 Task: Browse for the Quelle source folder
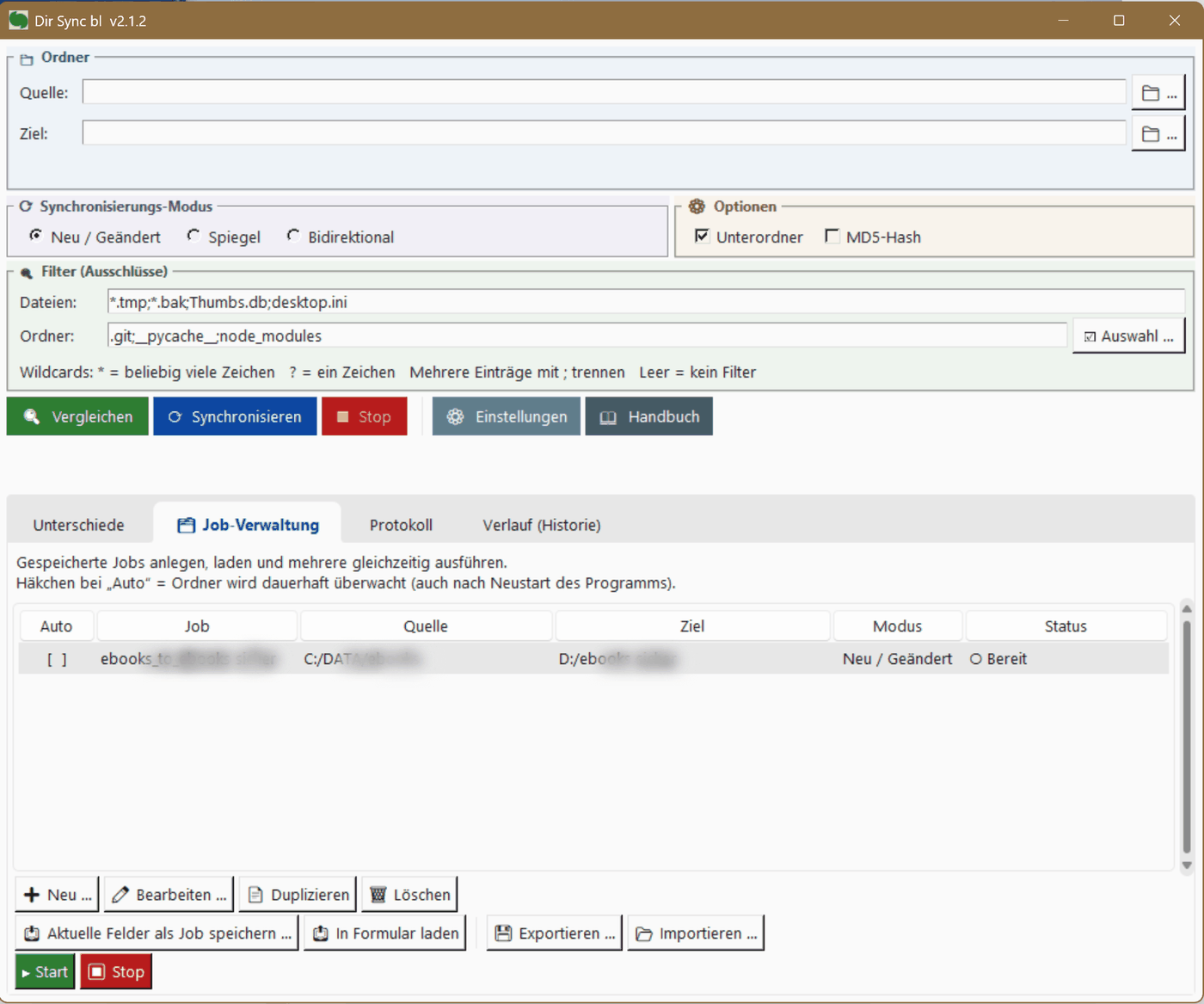coord(1158,93)
